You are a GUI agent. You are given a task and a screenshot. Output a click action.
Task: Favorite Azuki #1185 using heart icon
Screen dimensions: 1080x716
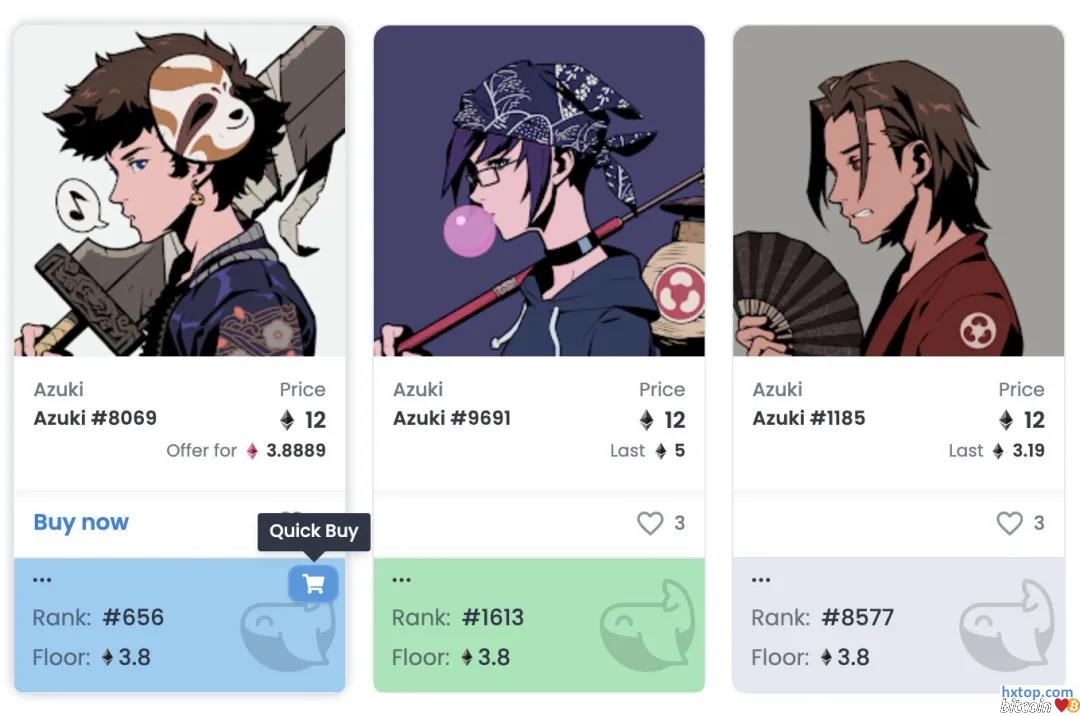(1009, 523)
